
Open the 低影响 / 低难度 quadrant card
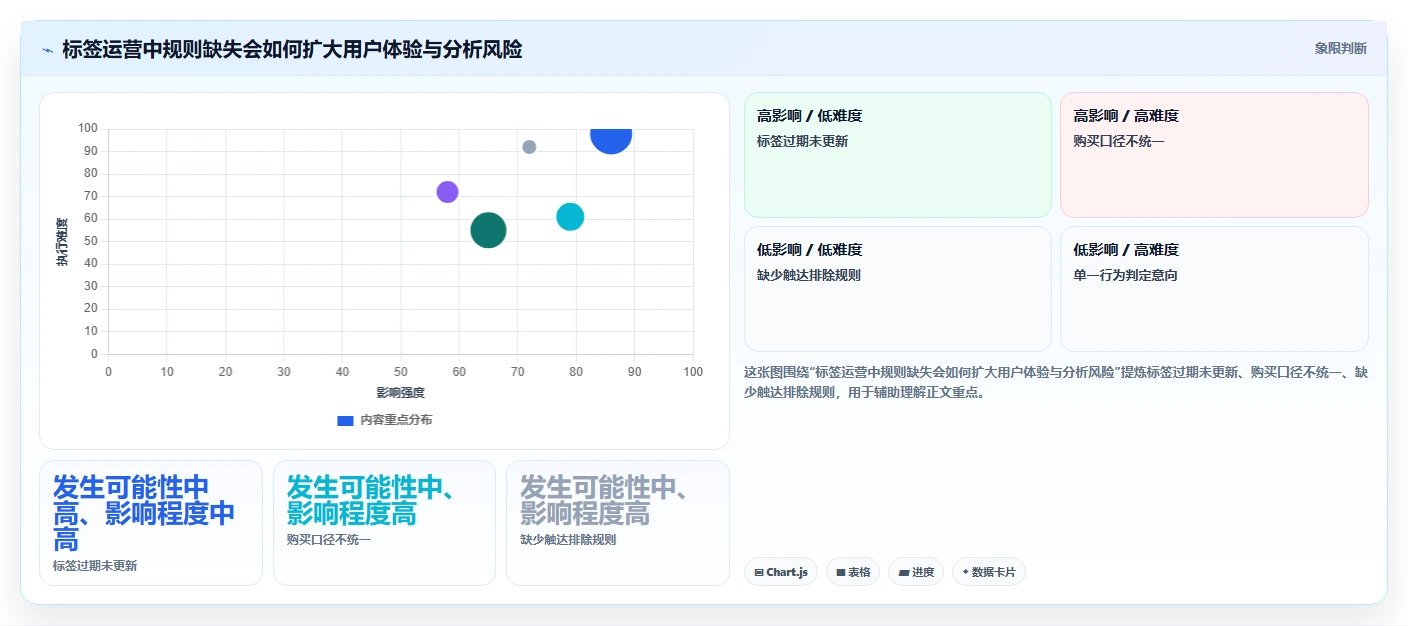(x=897, y=289)
